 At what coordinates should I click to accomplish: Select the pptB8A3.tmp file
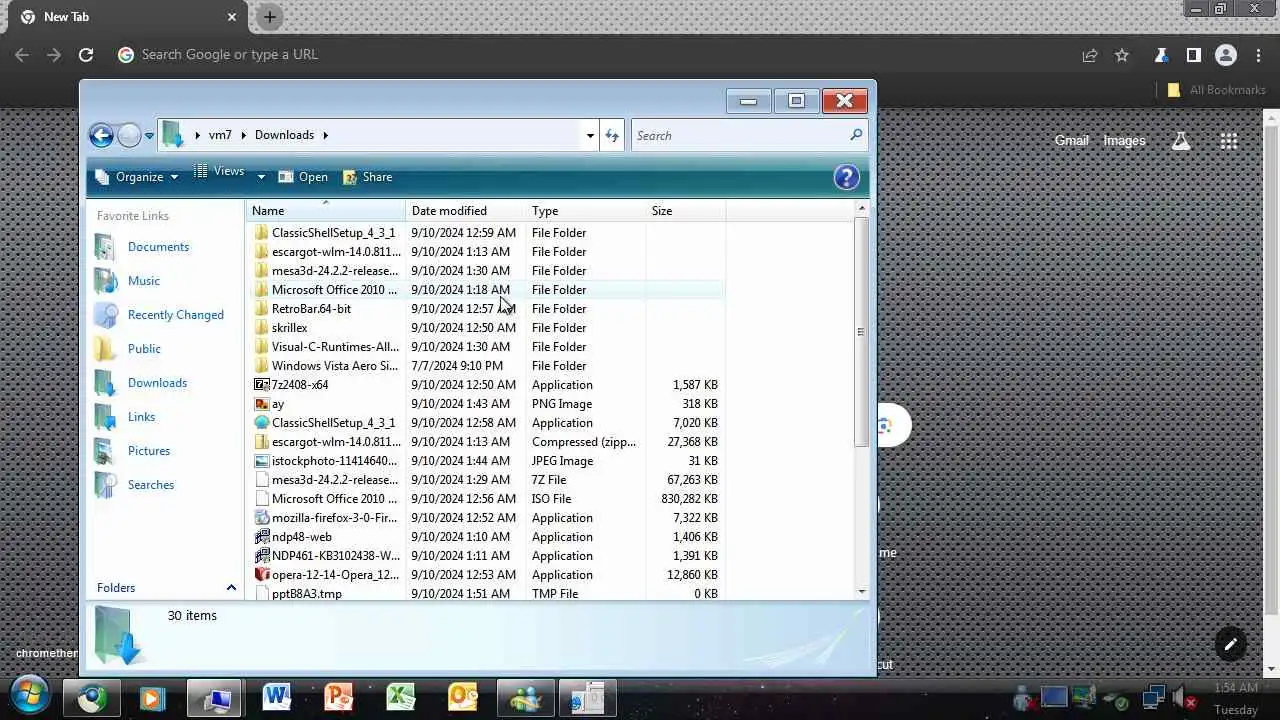(x=306, y=594)
